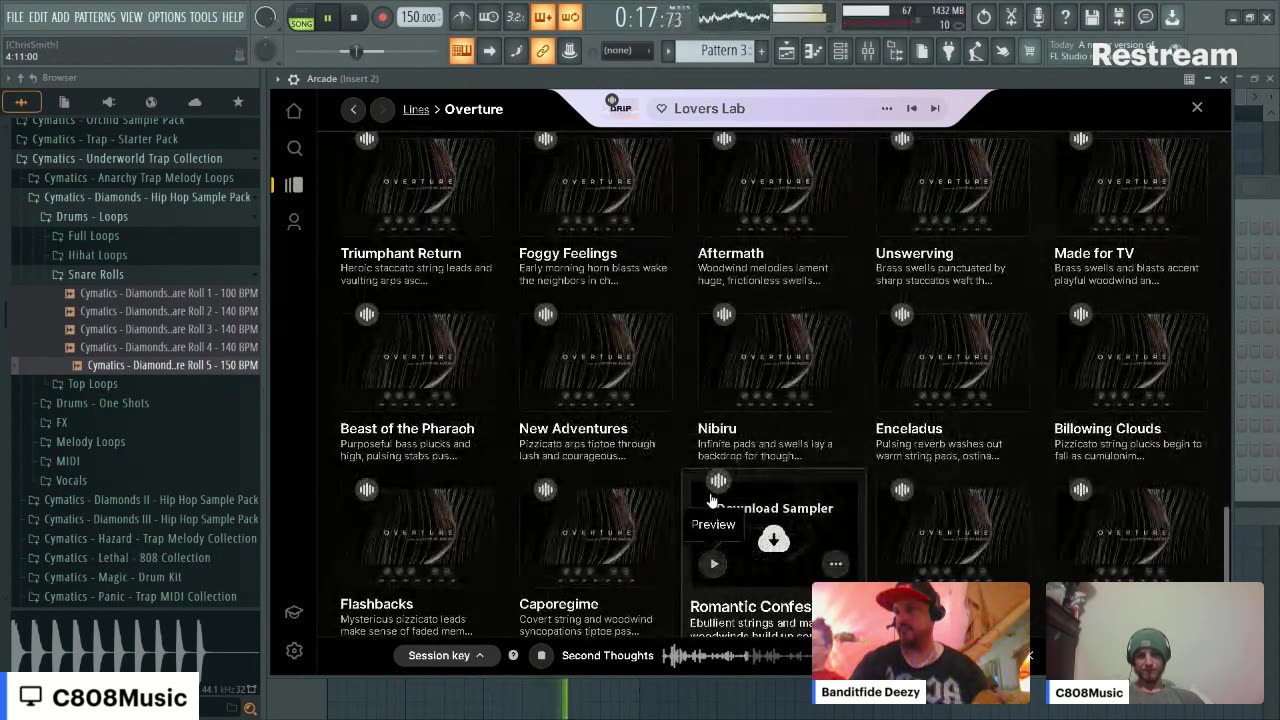This screenshot has height=720, width=1280.
Task: Open the Arcade home icon
Action: [x=294, y=111]
